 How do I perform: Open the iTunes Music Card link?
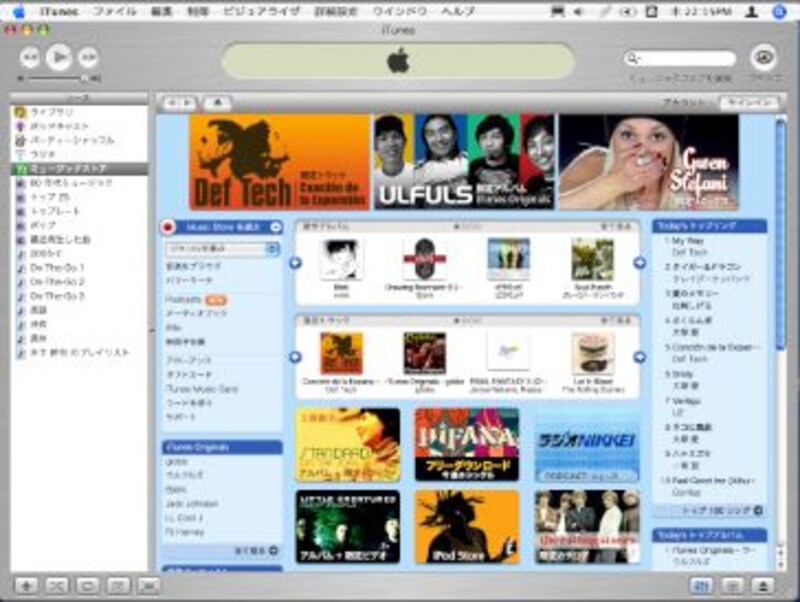[x=202, y=389]
